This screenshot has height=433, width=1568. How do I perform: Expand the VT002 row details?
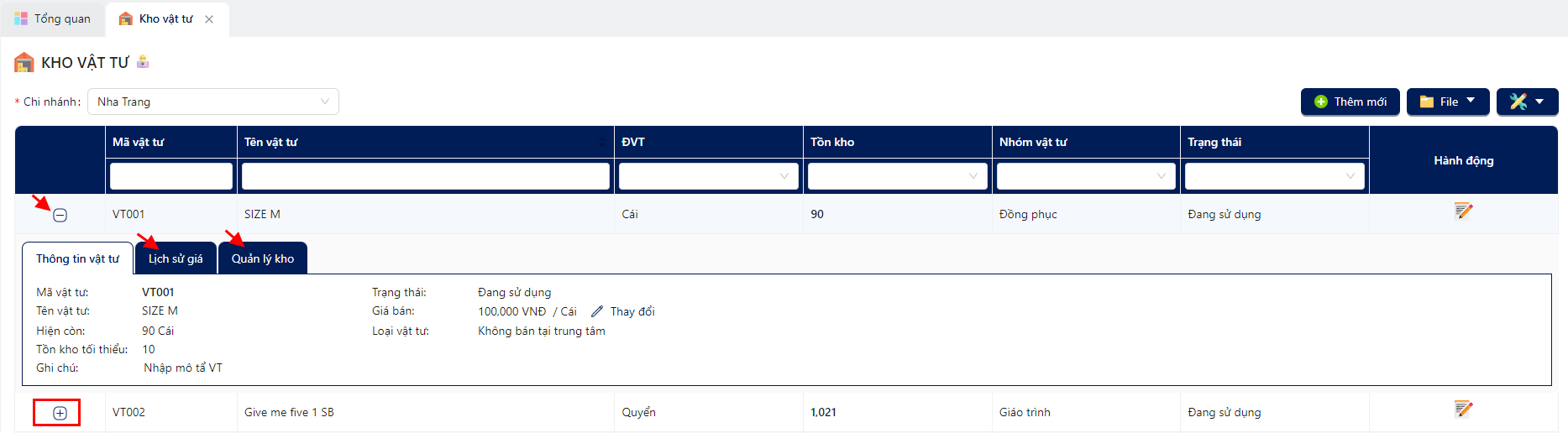pos(60,413)
